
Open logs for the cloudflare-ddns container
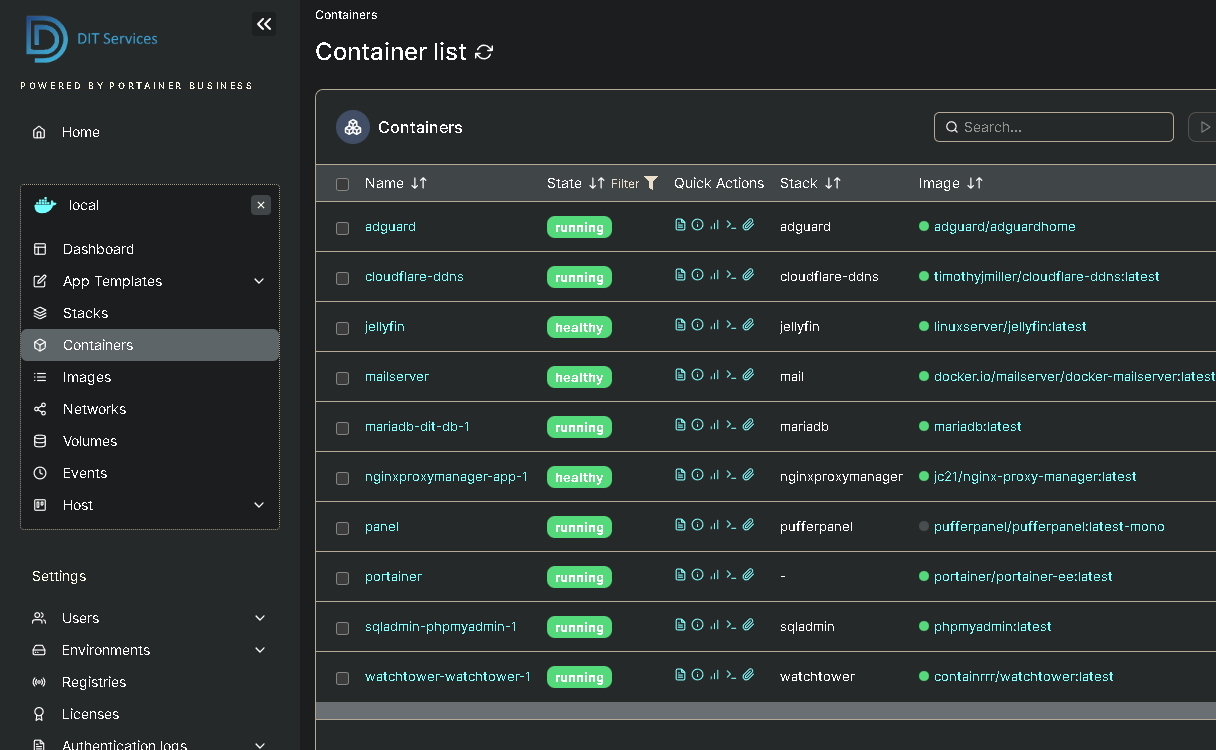(x=681, y=275)
